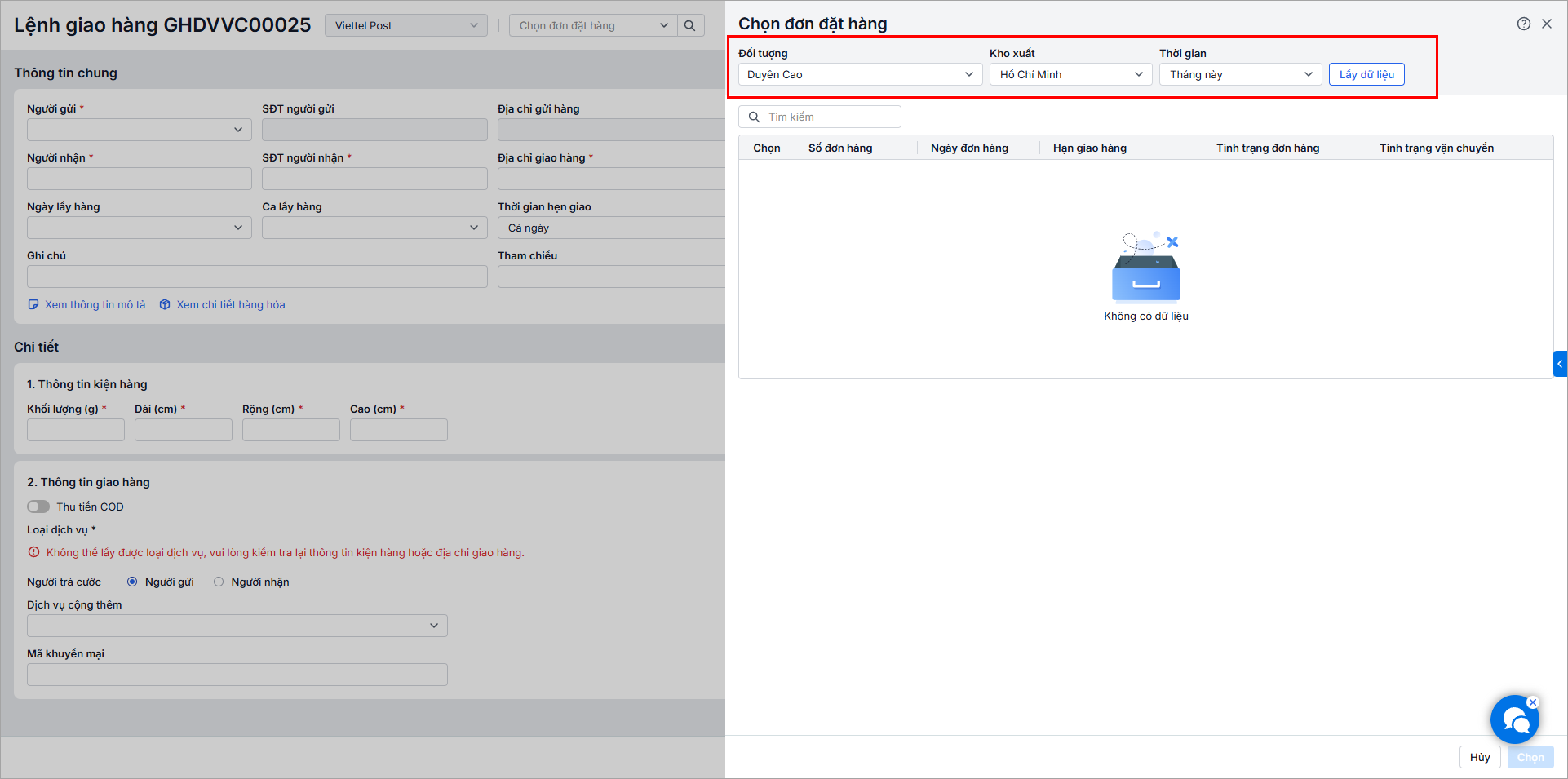Select Người nhận as freight payer
The width and height of the screenshot is (1568, 779).
tap(219, 582)
